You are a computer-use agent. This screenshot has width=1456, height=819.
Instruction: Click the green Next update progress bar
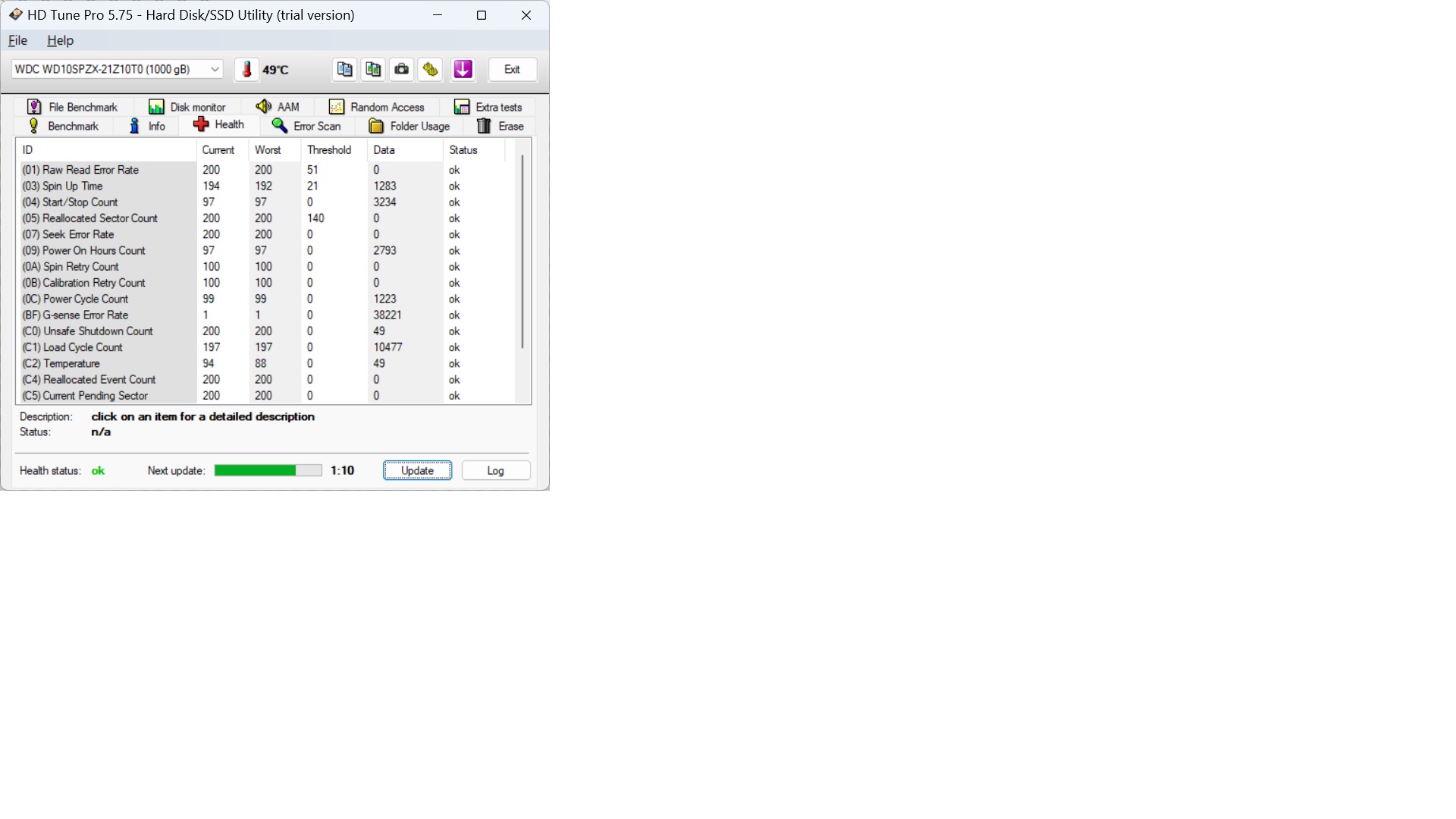click(268, 471)
